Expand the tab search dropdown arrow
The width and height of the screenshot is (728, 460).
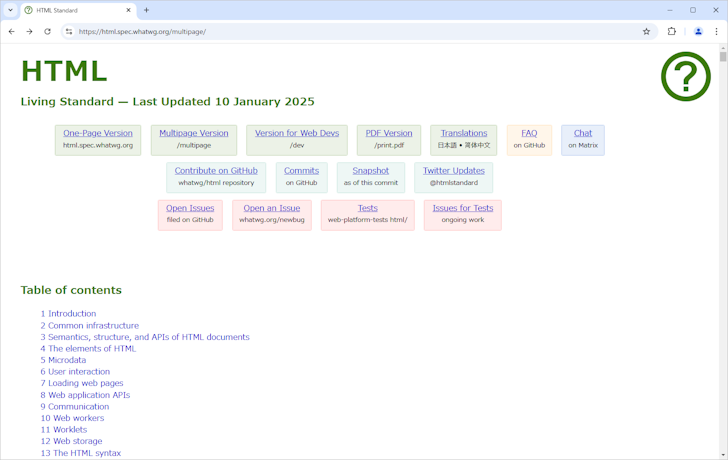(x=10, y=10)
